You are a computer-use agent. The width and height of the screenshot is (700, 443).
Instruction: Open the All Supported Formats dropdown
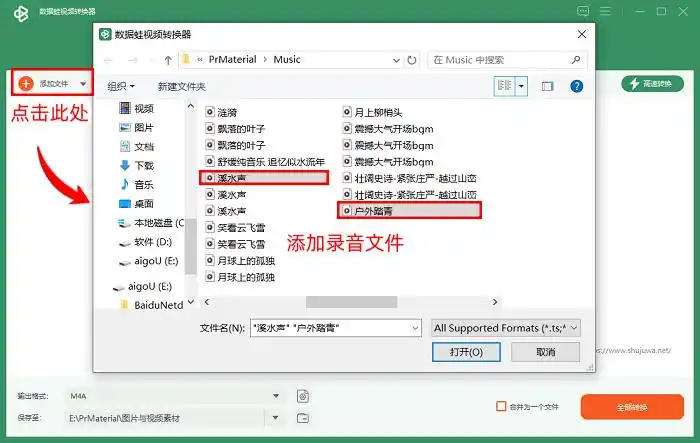point(505,327)
